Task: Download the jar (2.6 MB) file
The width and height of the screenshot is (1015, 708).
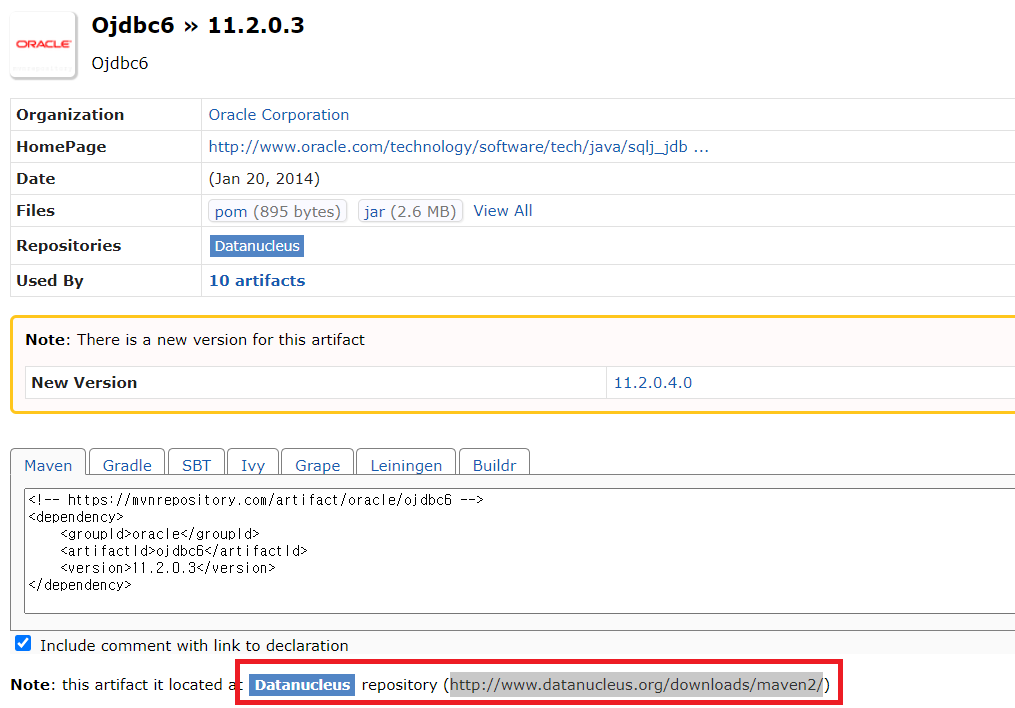Action: pos(410,211)
